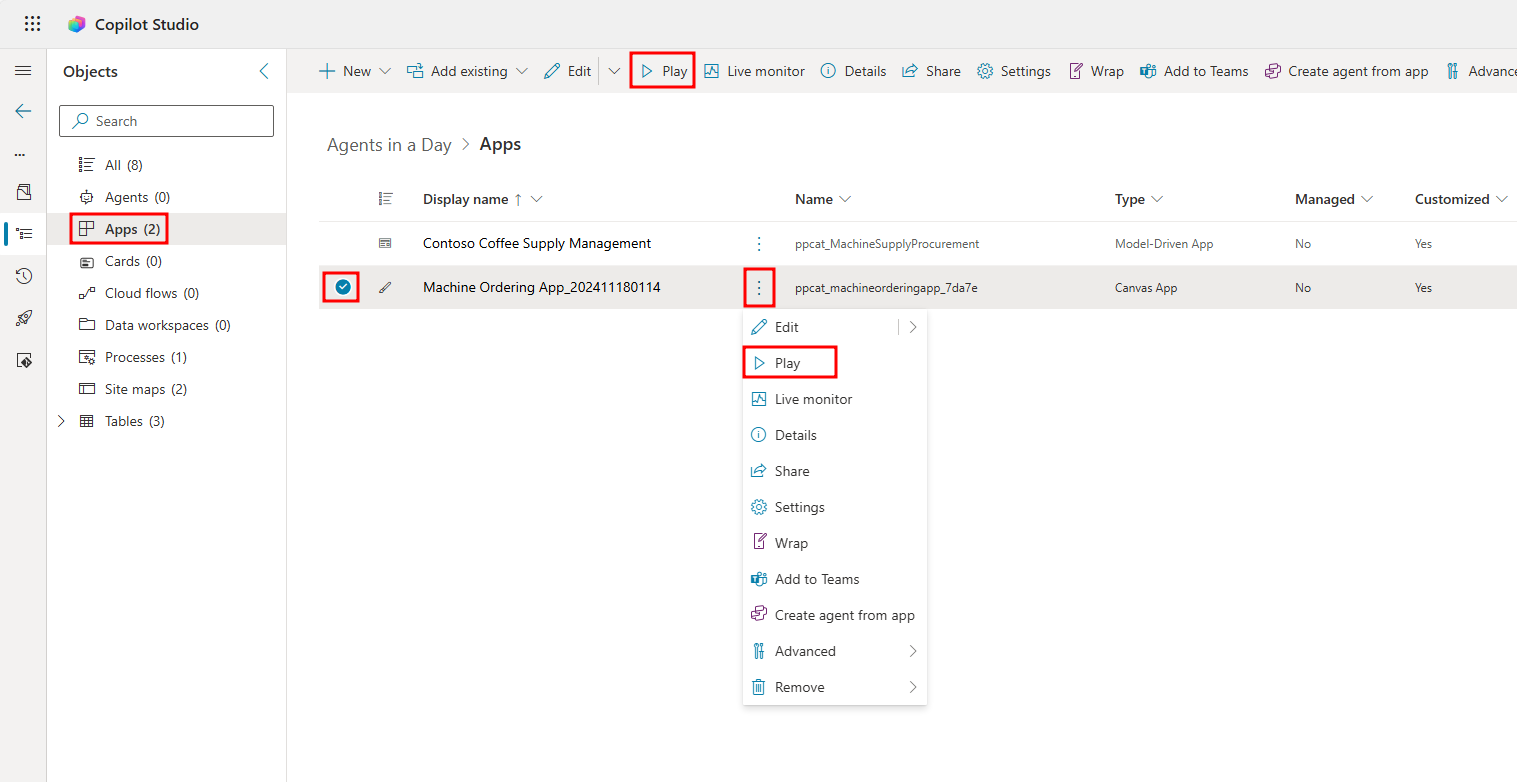Go back using the left rail arrow
The image size is (1517, 782).
23,111
